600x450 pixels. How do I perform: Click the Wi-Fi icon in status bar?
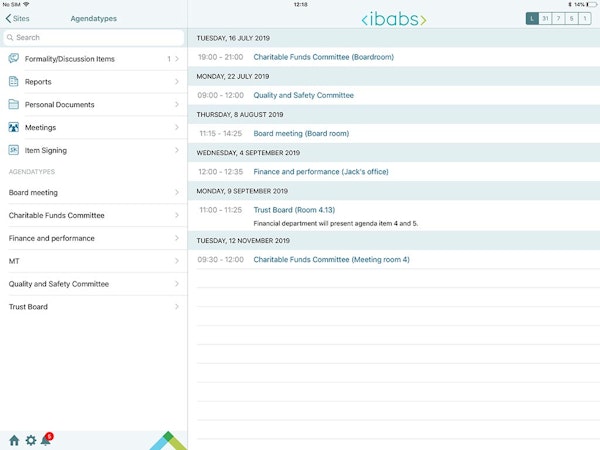pos(26,4)
